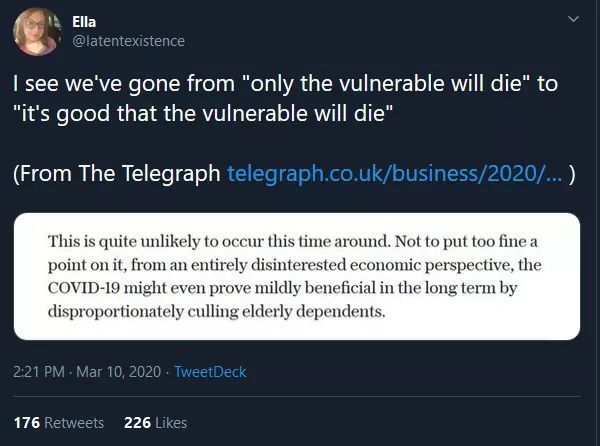Click the "Retweets" label
Screen dimensions: 600x446
coord(74,423)
